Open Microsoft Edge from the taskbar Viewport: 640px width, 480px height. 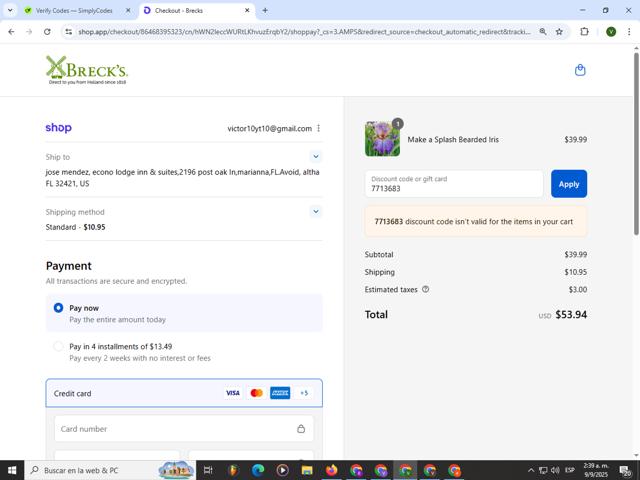(258, 470)
